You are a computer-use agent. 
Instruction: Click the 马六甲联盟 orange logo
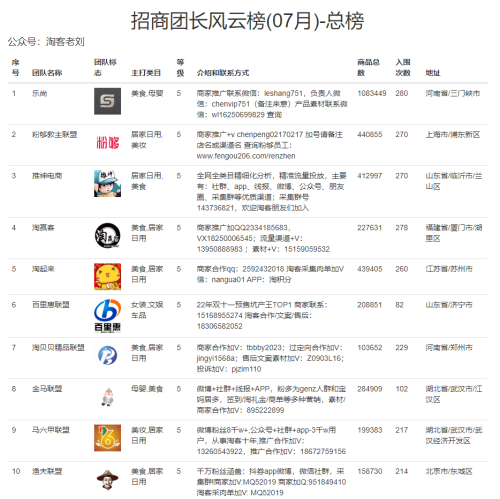[107, 438]
